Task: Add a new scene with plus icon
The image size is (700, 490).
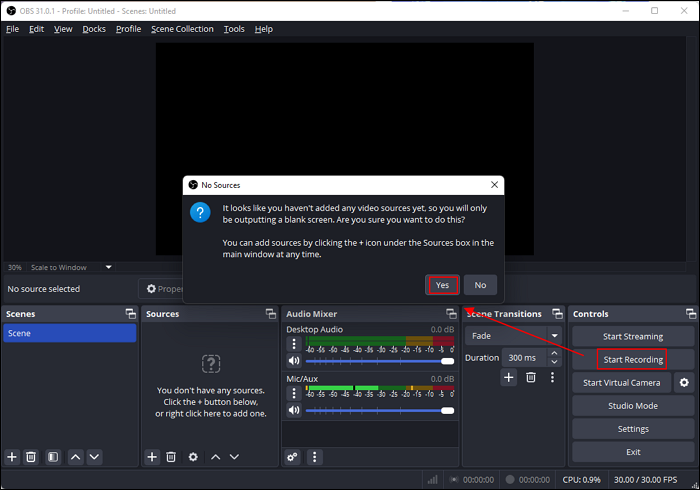Action: point(12,457)
